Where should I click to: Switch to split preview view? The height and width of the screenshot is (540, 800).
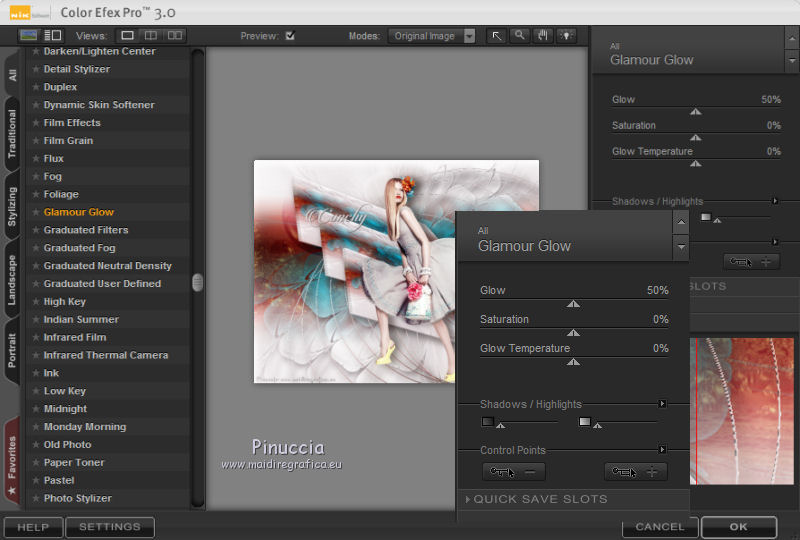[152, 36]
